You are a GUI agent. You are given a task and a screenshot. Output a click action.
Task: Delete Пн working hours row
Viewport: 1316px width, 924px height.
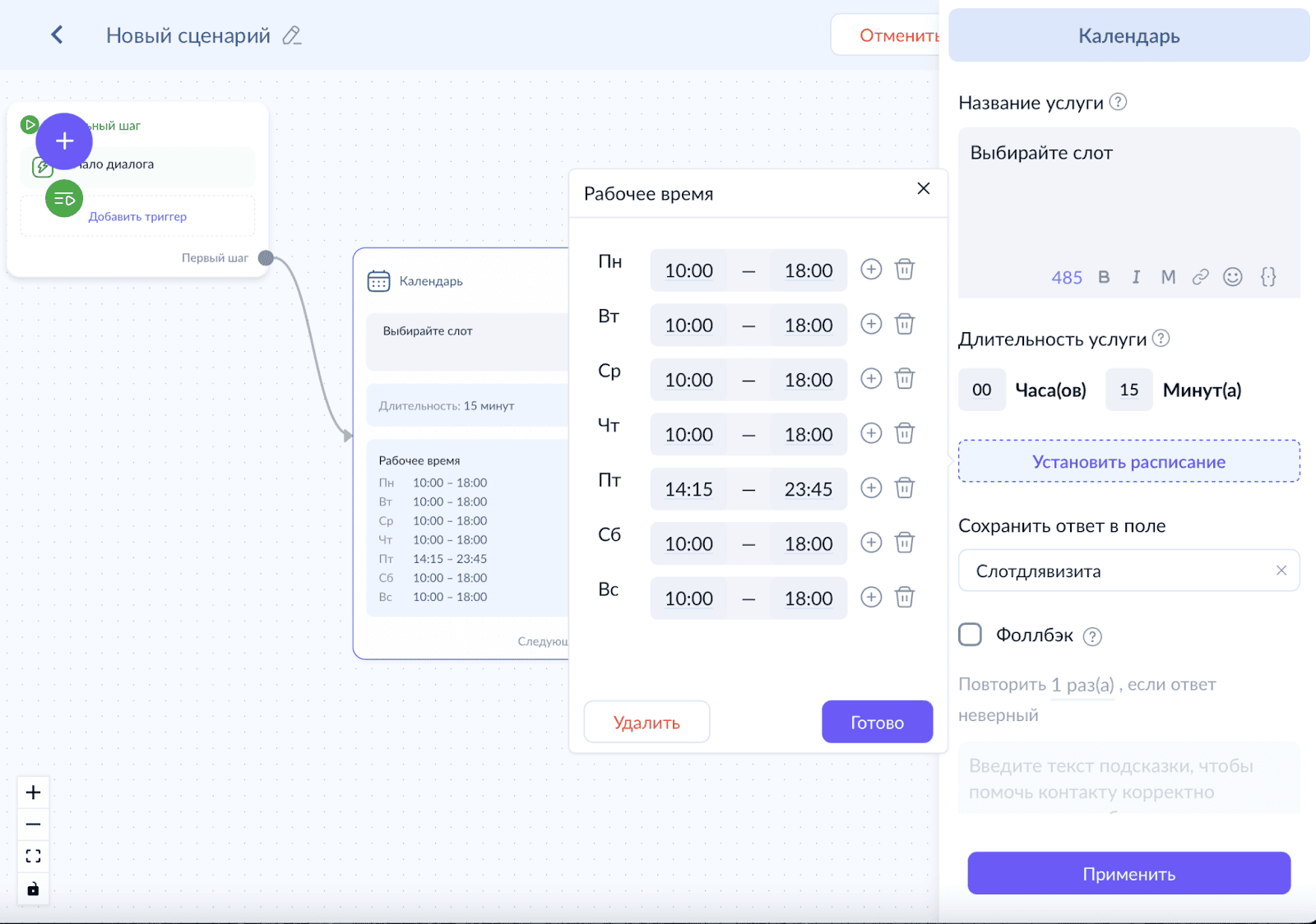pos(905,269)
